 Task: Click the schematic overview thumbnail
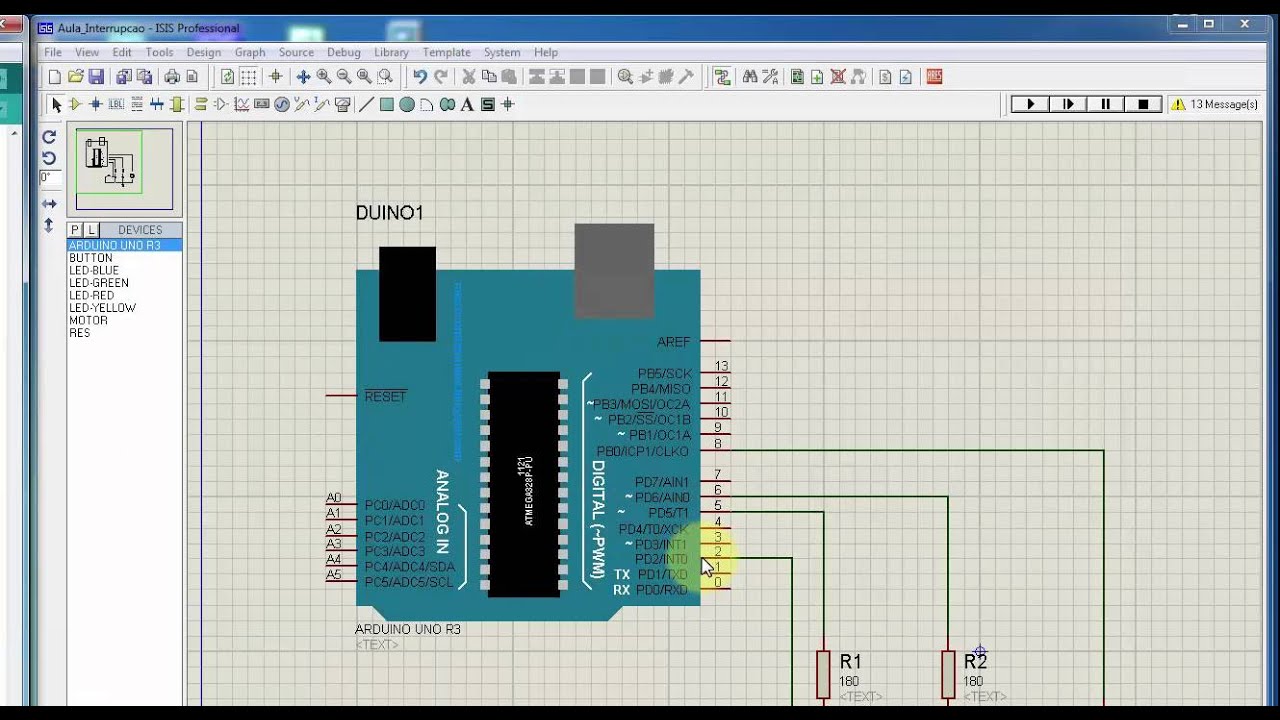click(x=124, y=169)
